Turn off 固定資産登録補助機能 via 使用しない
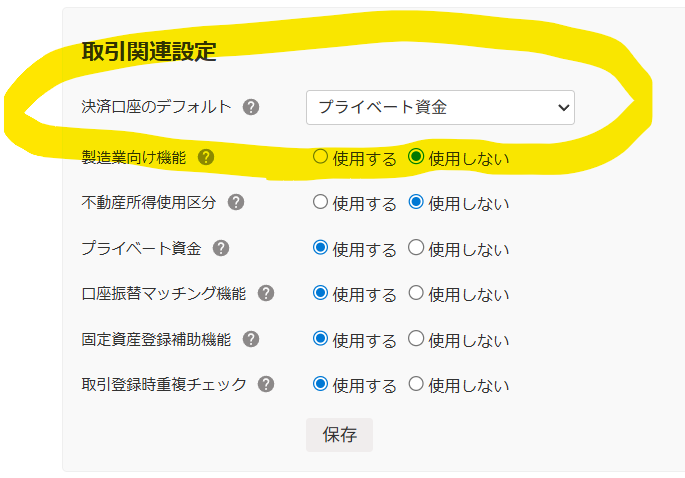 [x=417, y=338]
